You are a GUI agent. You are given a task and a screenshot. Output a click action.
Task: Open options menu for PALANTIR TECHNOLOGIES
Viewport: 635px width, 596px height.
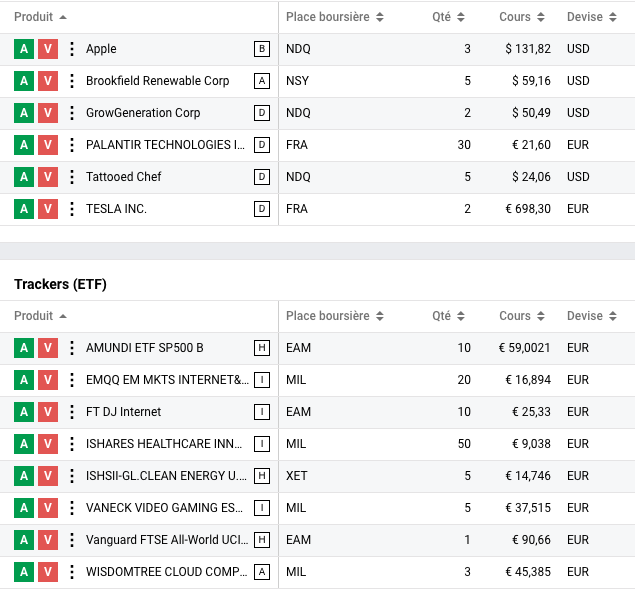(71, 145)
